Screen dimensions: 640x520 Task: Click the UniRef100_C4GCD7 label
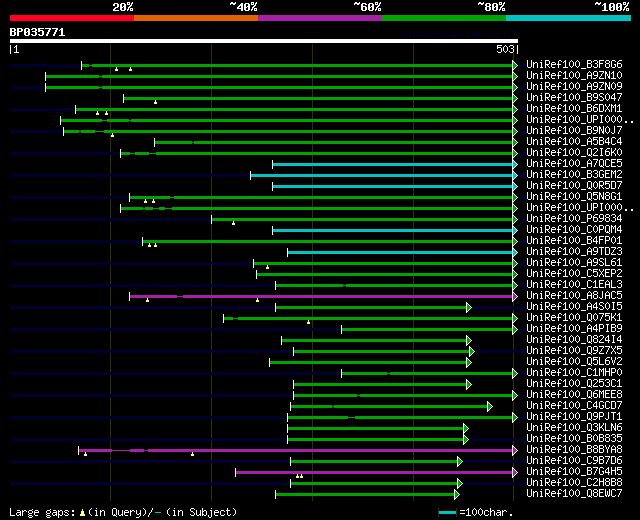[574, 406]
